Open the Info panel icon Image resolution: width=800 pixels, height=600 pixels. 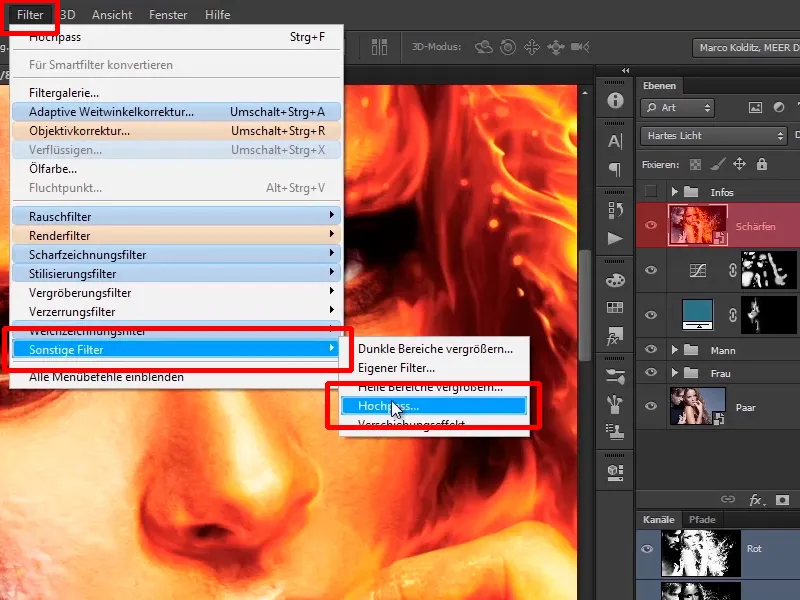point(615,101)
